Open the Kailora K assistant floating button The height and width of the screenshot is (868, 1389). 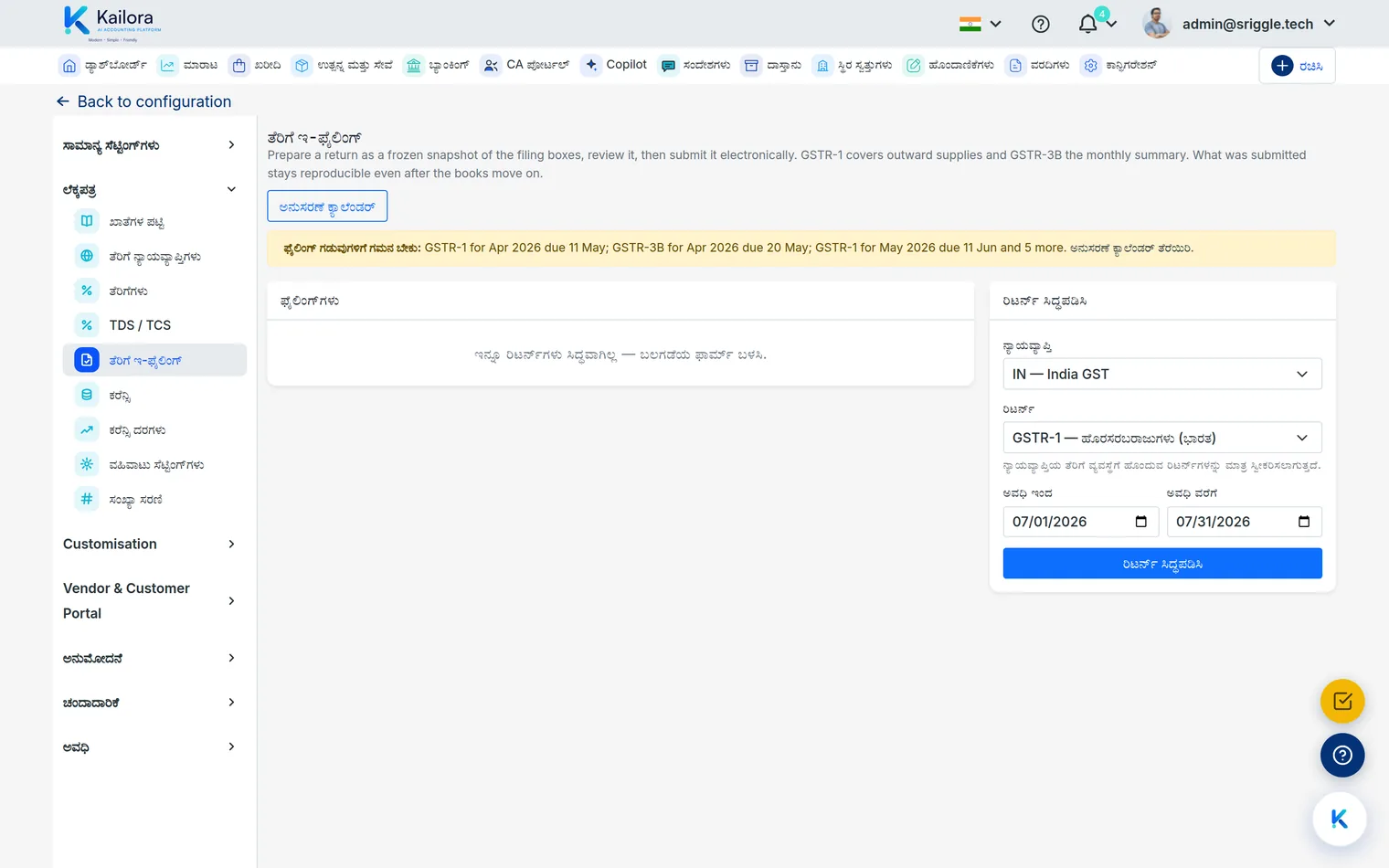pyautogui.click(x=1340, y=820)
